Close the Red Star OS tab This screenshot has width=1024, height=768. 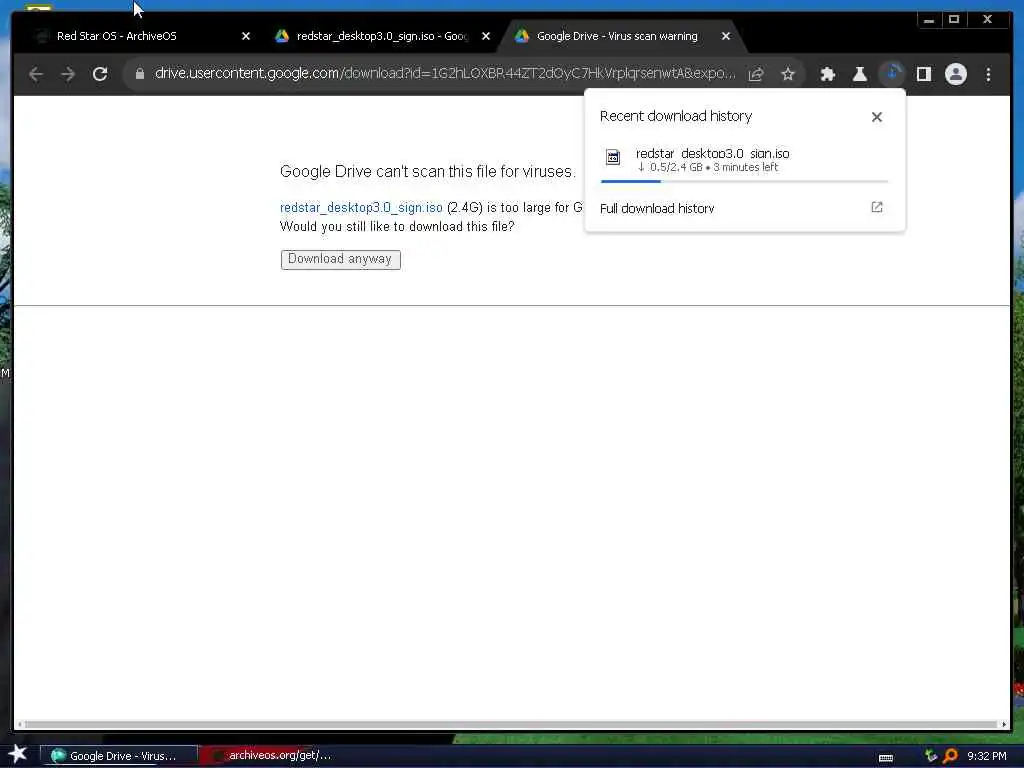pyautogui.click(x=246, y=36)
